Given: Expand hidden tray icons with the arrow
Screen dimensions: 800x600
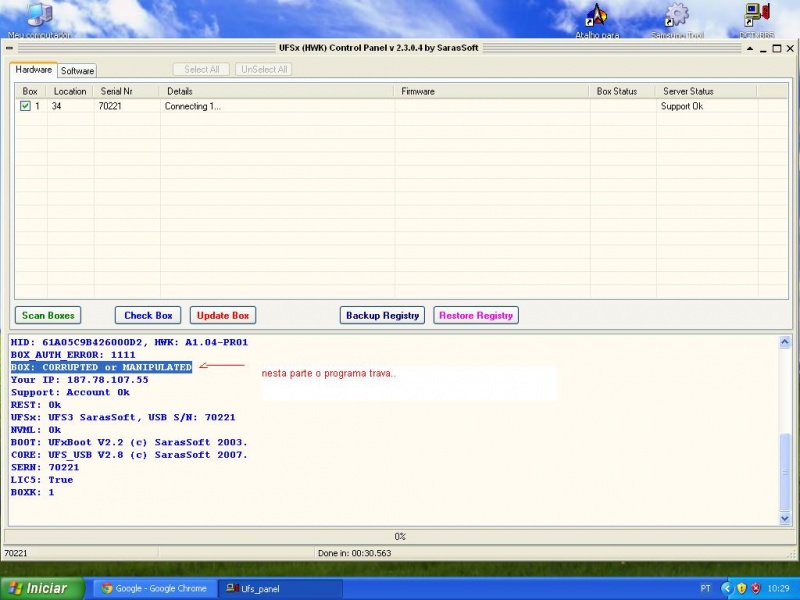Looking at the screenshot, I should point(727,588).
